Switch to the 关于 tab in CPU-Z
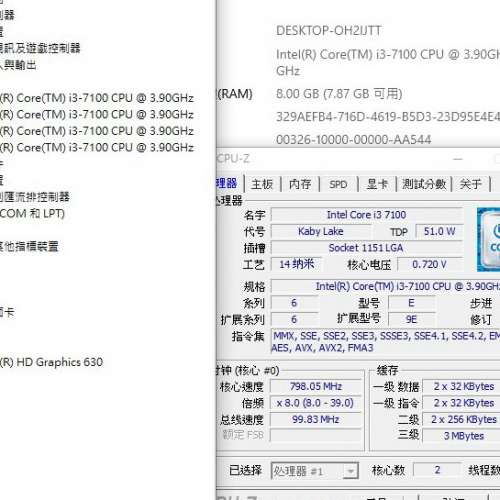500x500 pixels. coord(470,184)
